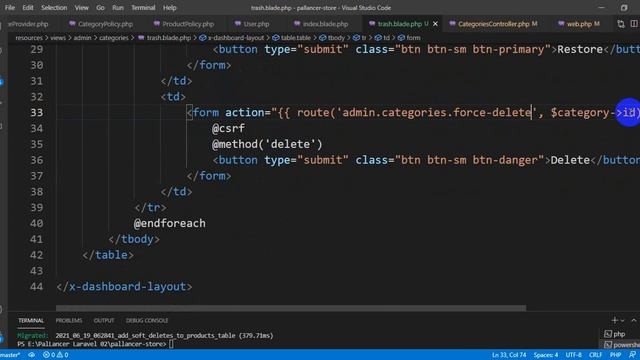Screen dimensions: 640x360
Task: Click line number 36 in the gutter
Action: pos(36,160)
